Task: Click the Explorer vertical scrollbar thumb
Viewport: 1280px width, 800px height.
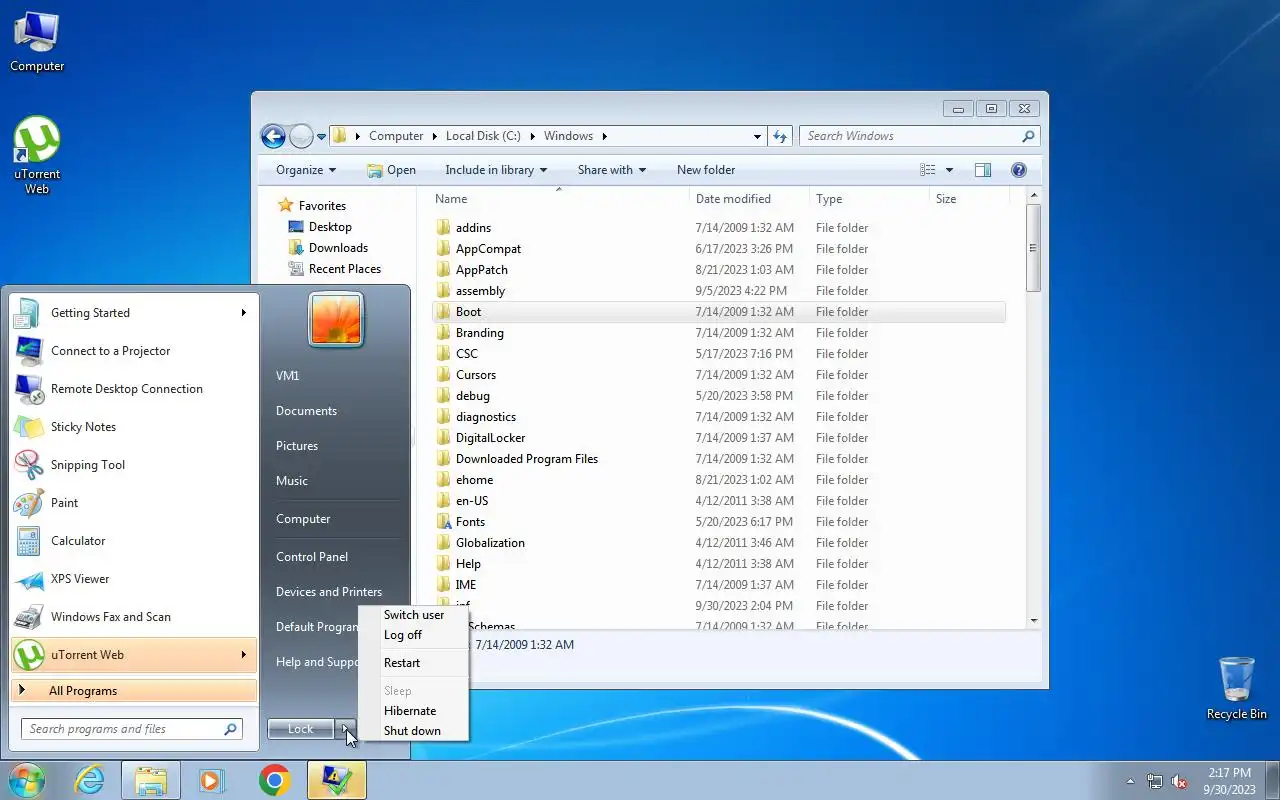Action: coord(1033,248)
